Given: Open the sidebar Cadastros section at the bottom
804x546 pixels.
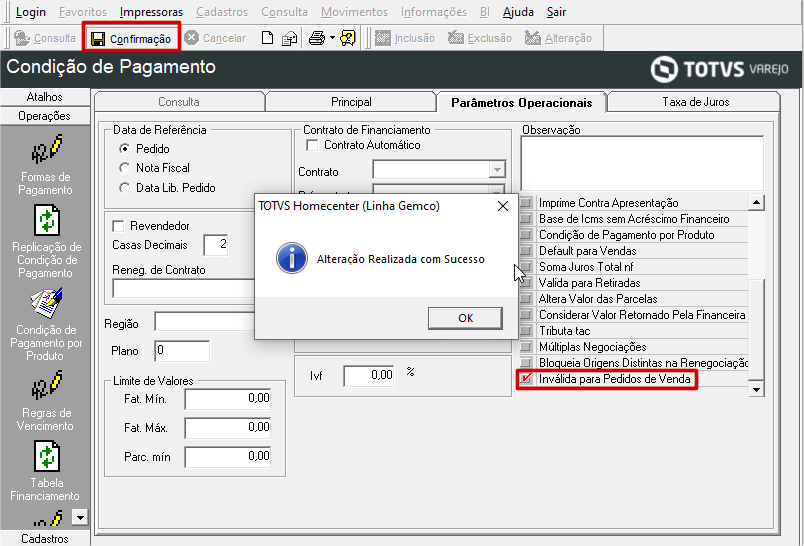Looking at the screenshot, I should (x=45, y=538).
